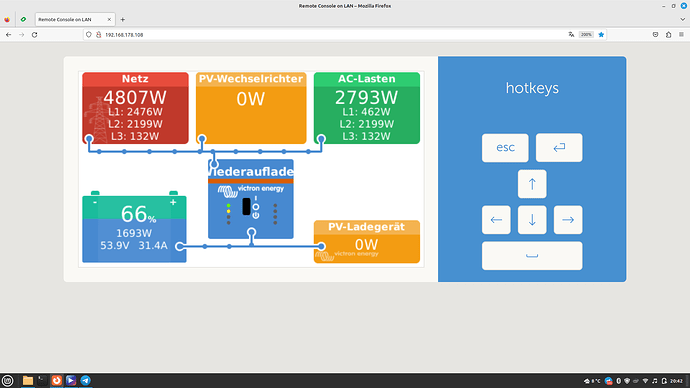Open the Firefox hamburger menu
This screenshot has height=388, width=690.
681,34
